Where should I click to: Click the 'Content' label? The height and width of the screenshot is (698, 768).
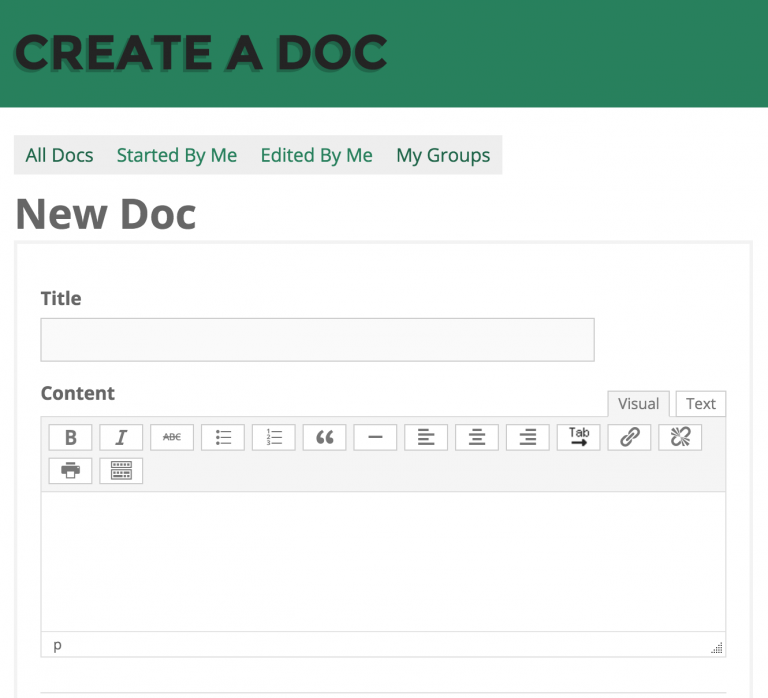click(x=77, y=393)
